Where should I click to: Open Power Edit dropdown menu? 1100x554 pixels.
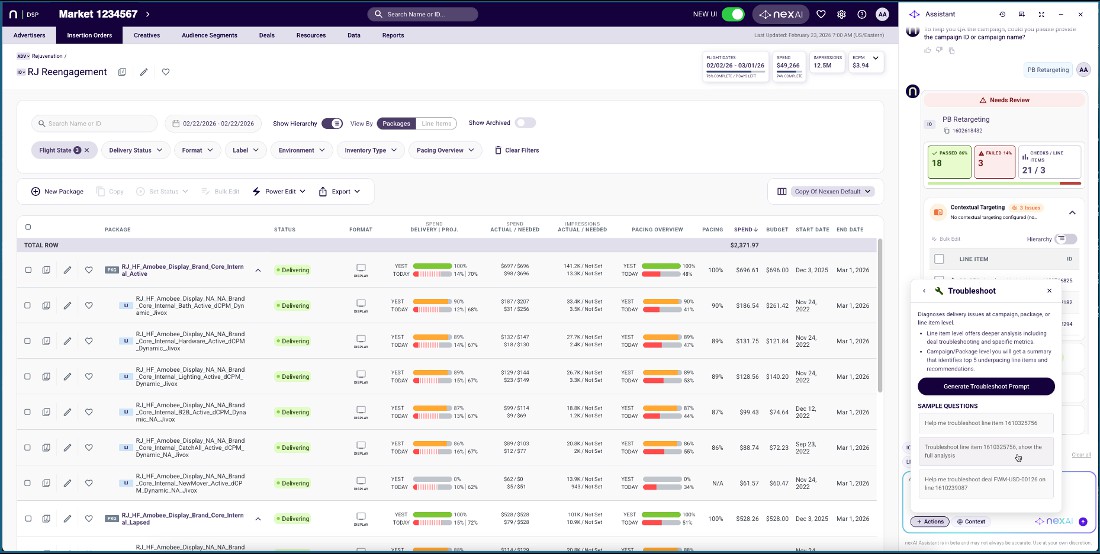click(279, 191)
